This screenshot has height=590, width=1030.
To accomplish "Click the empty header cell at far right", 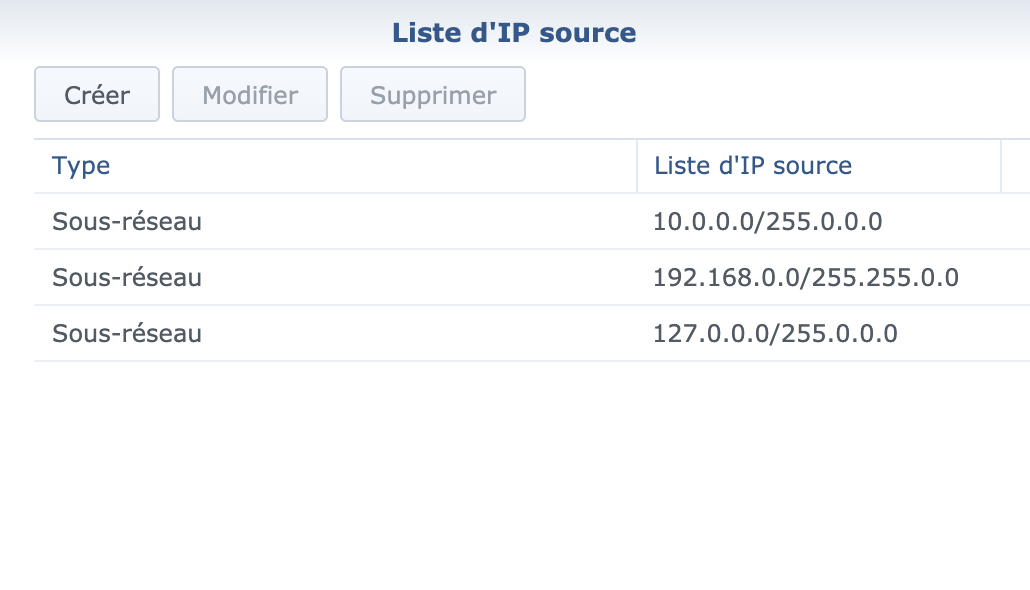I will [1016, 166].
